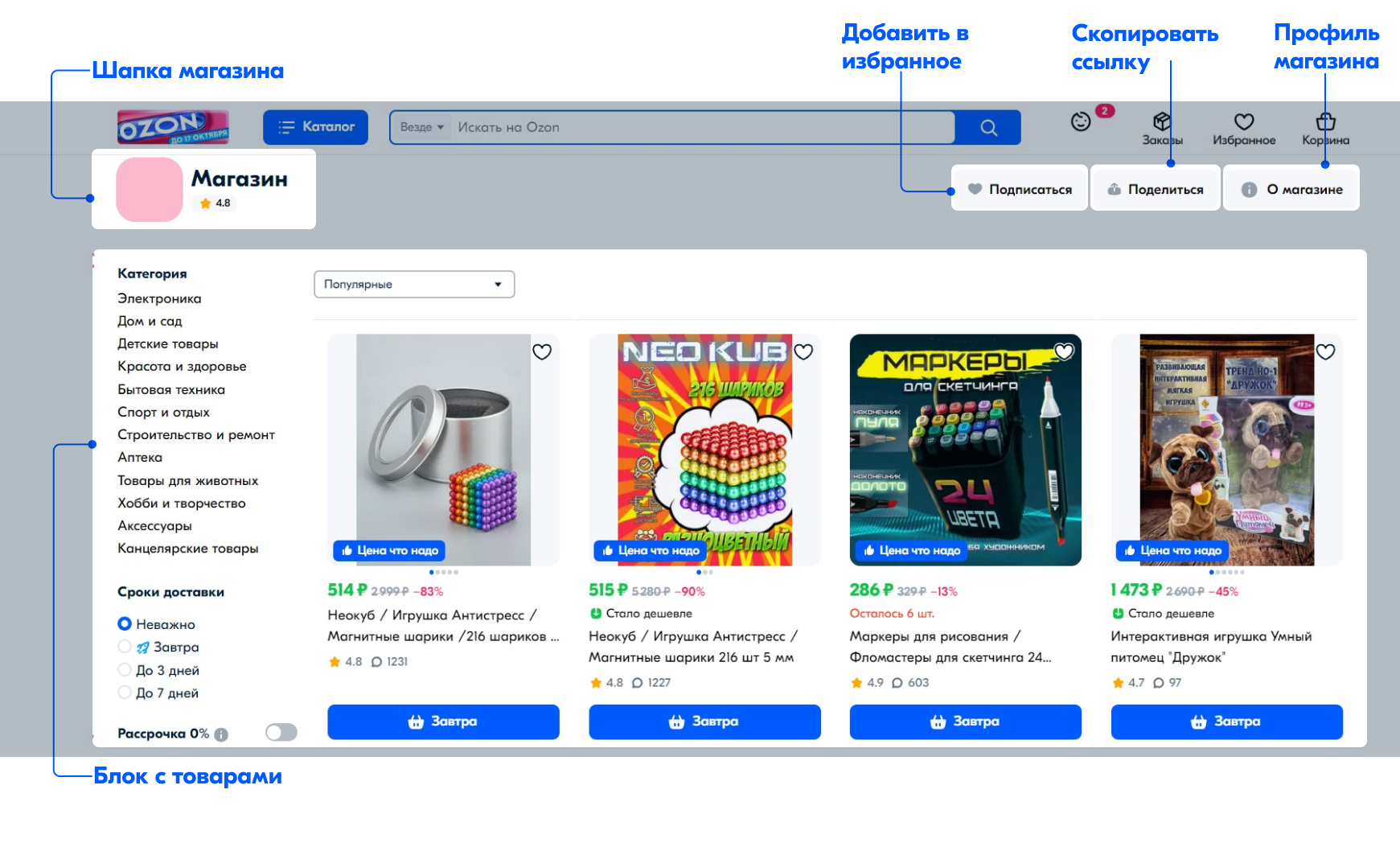This screenshot has height=847, width=1400.
Task: Click the magnifier search button
Action: 988,127
